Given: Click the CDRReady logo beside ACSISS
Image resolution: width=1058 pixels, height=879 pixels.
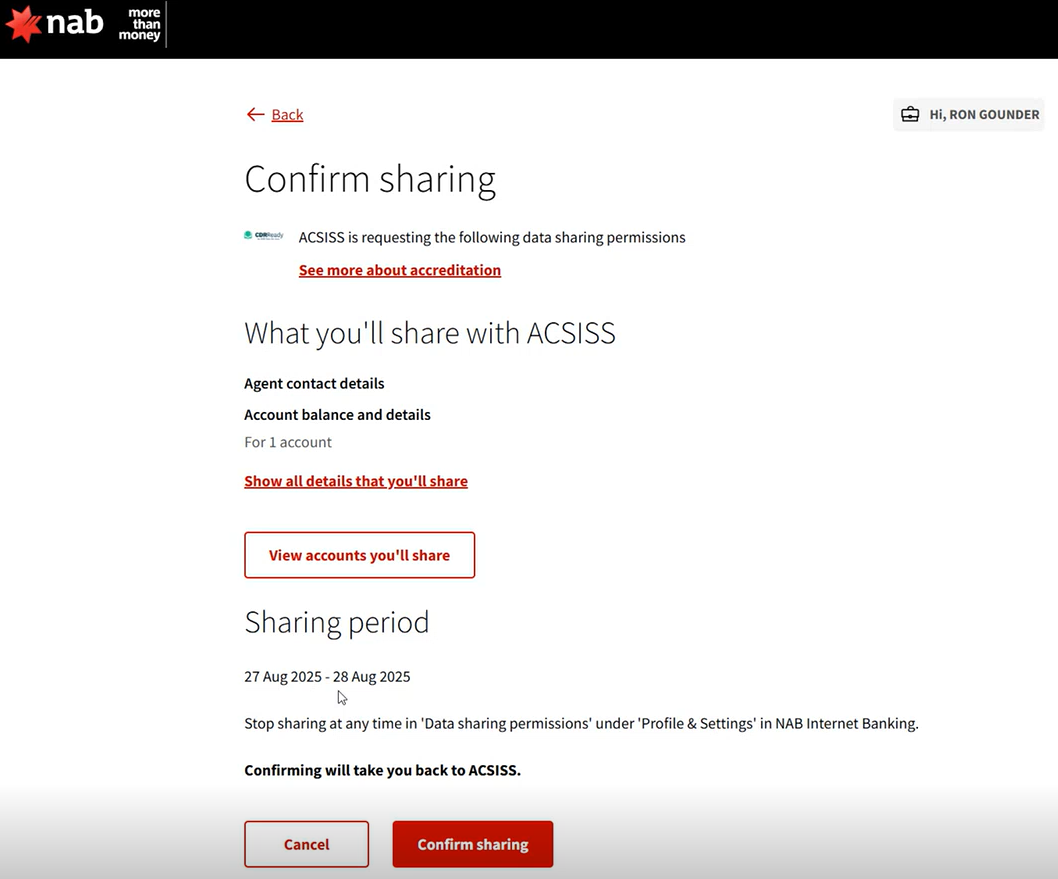Looking at the screenshot, I should tap(264, 237).
